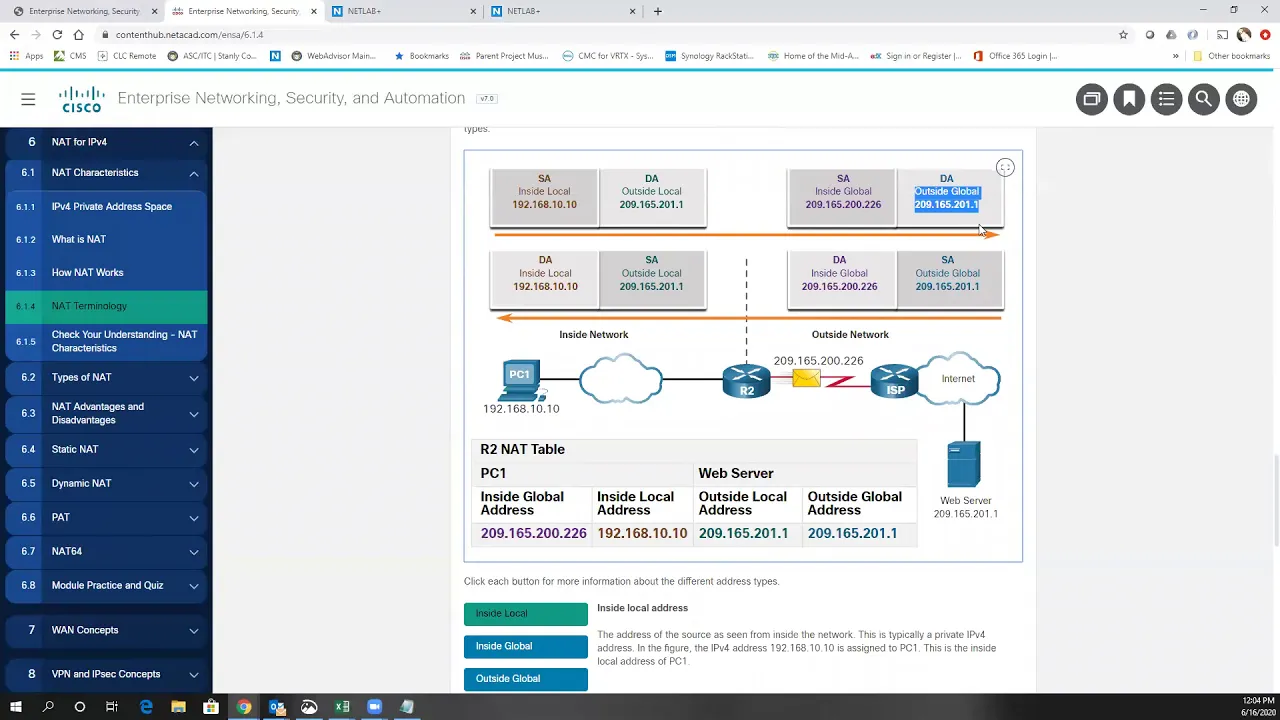Open a new browser tab

click(x=657, y=11)
